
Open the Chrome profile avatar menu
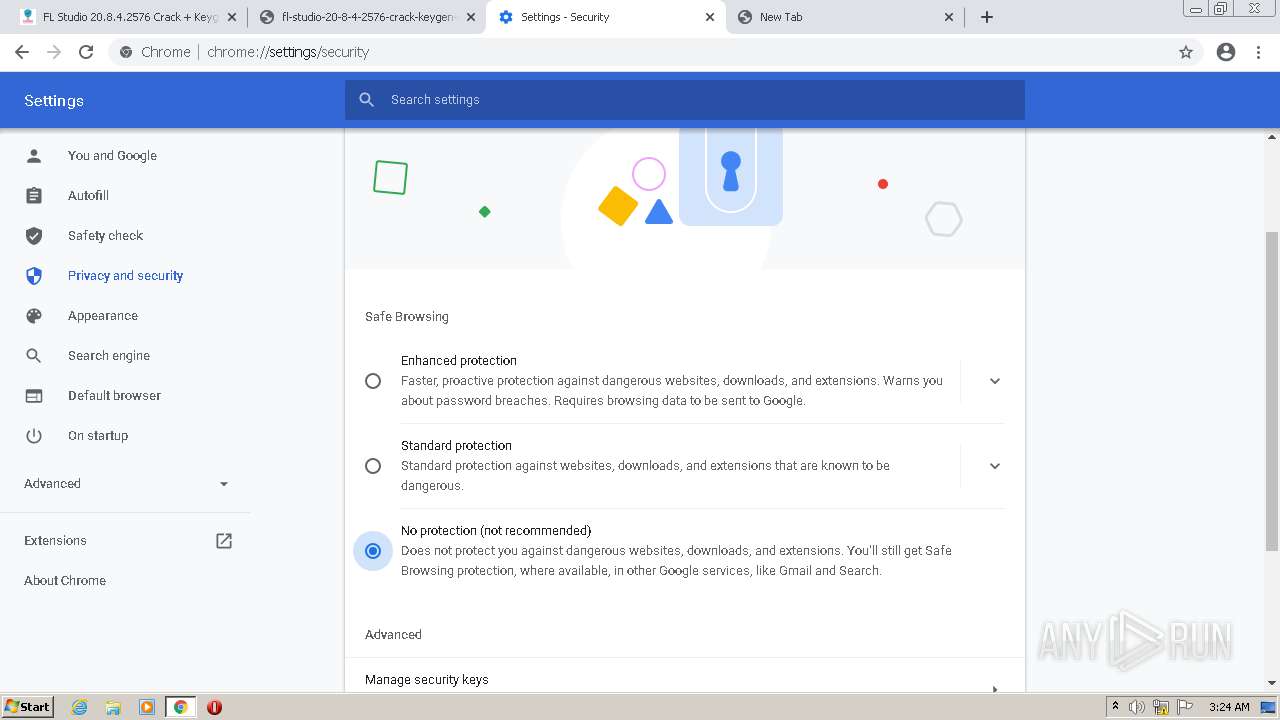(x=1226, y=52)
